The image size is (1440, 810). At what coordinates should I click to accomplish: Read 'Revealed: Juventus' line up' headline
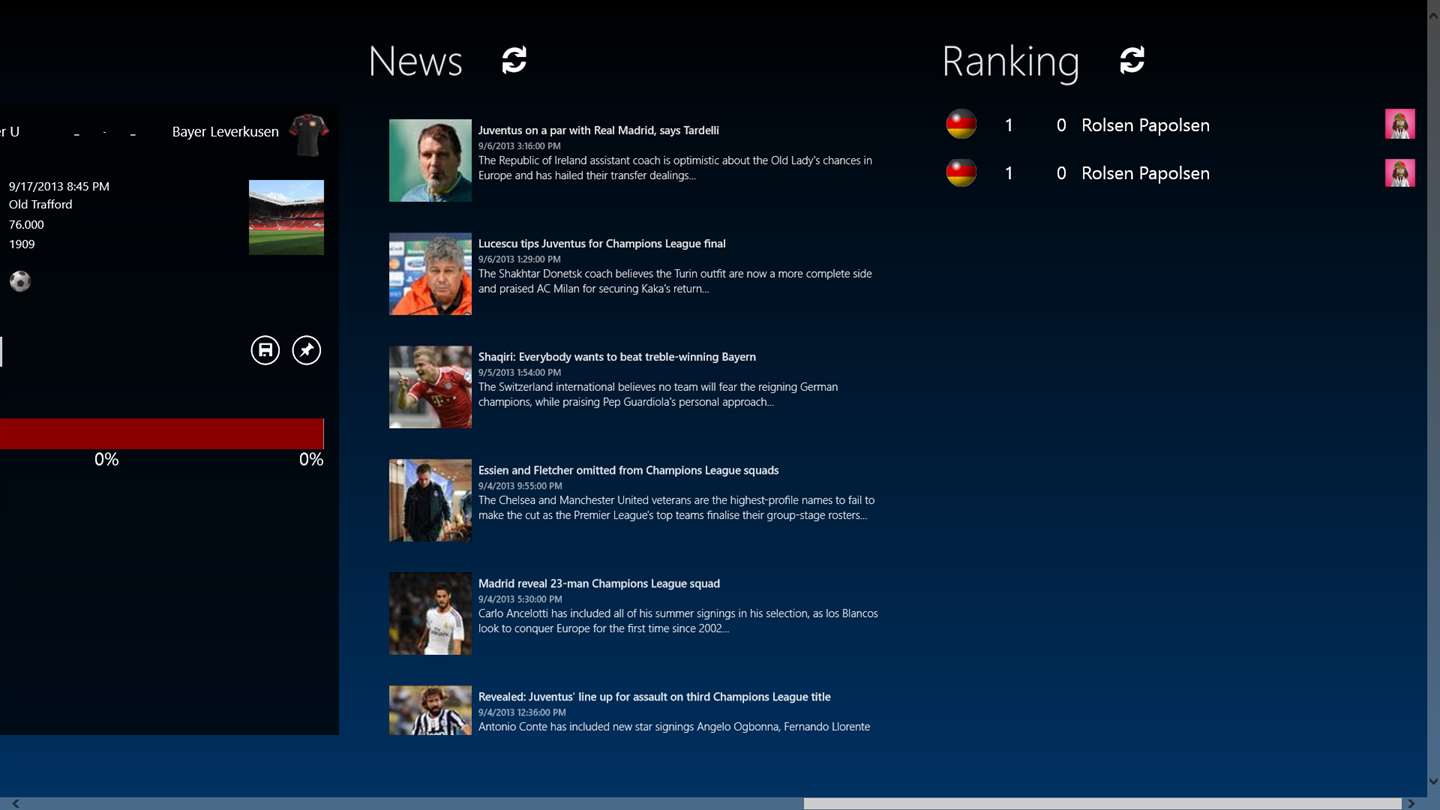(x=654, y=696)
